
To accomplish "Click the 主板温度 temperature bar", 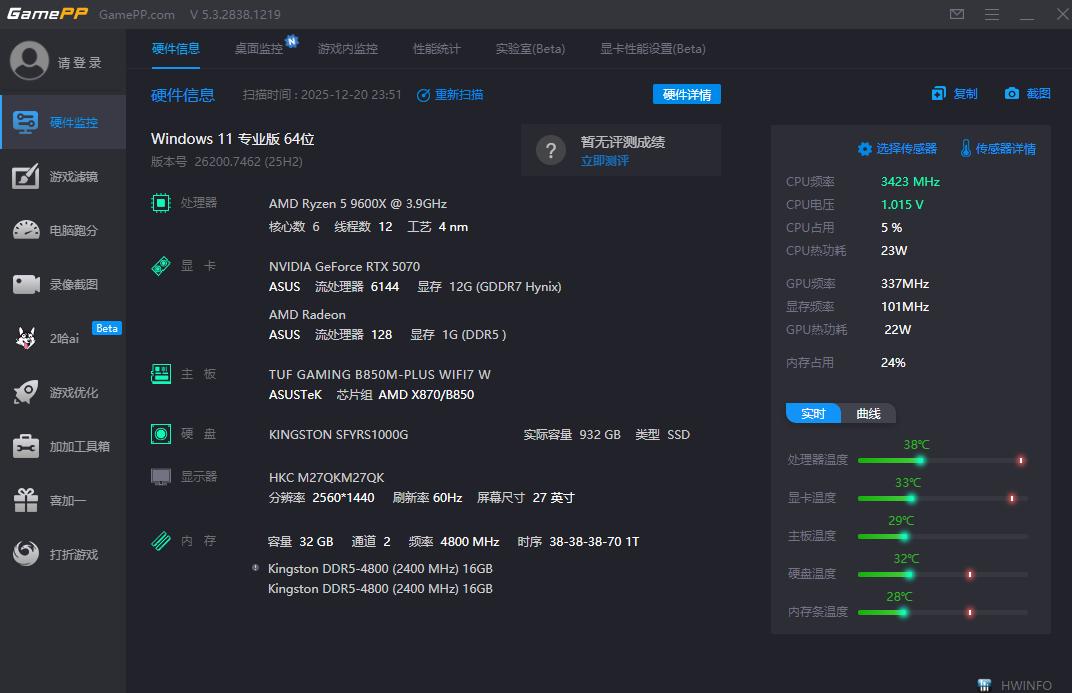I will pos(942,536).
